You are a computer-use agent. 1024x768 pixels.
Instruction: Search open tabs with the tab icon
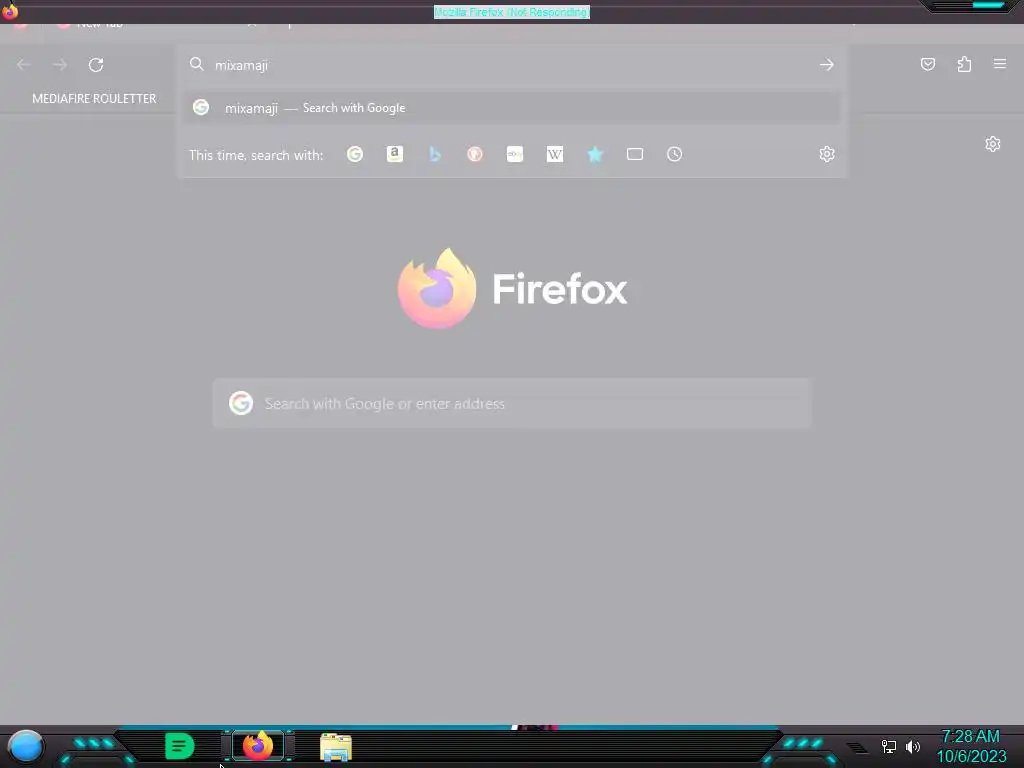(x=635, y=154)
